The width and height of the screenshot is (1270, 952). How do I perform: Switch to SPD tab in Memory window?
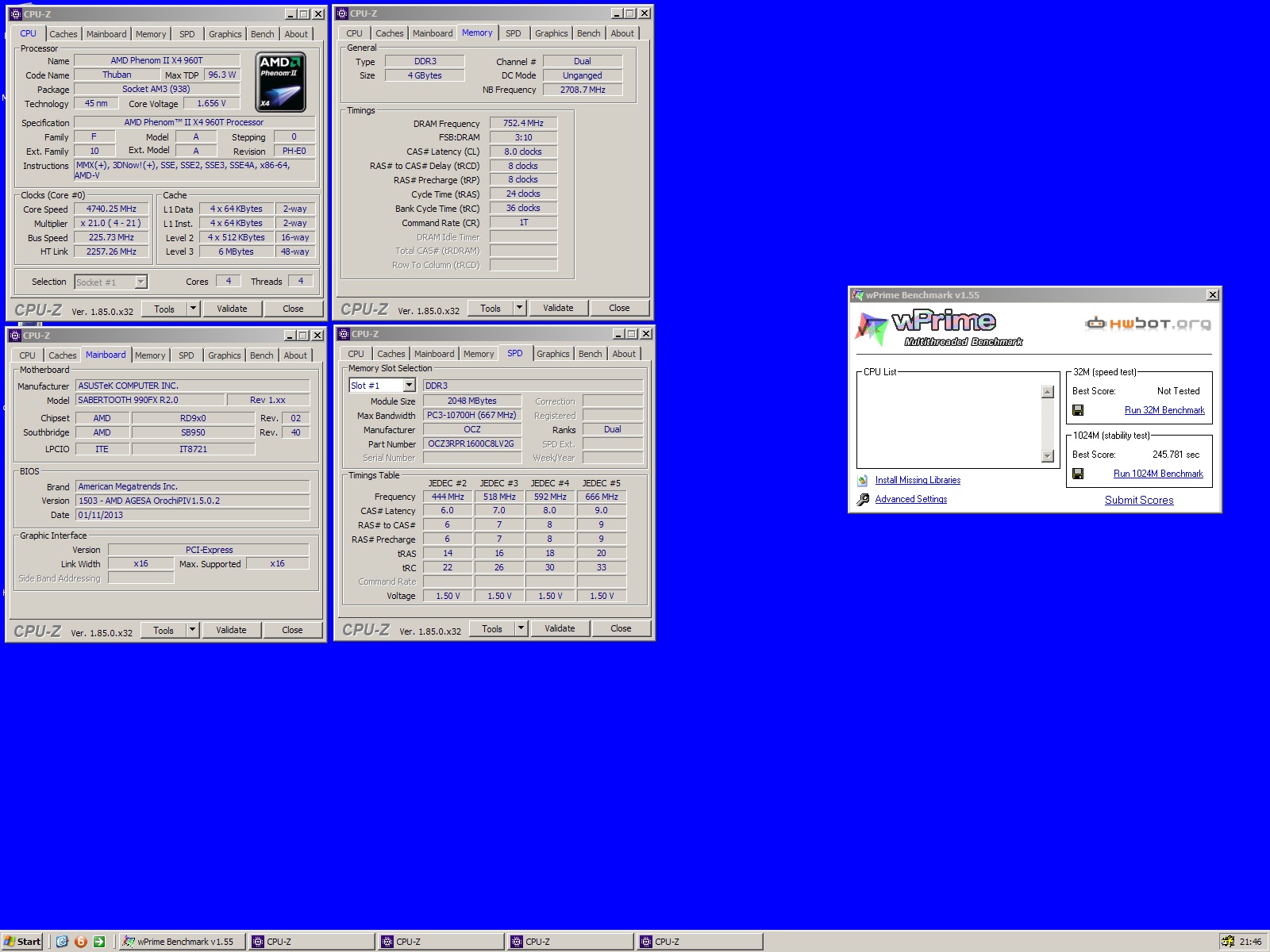pyautogui.click(x=514, y=33)
